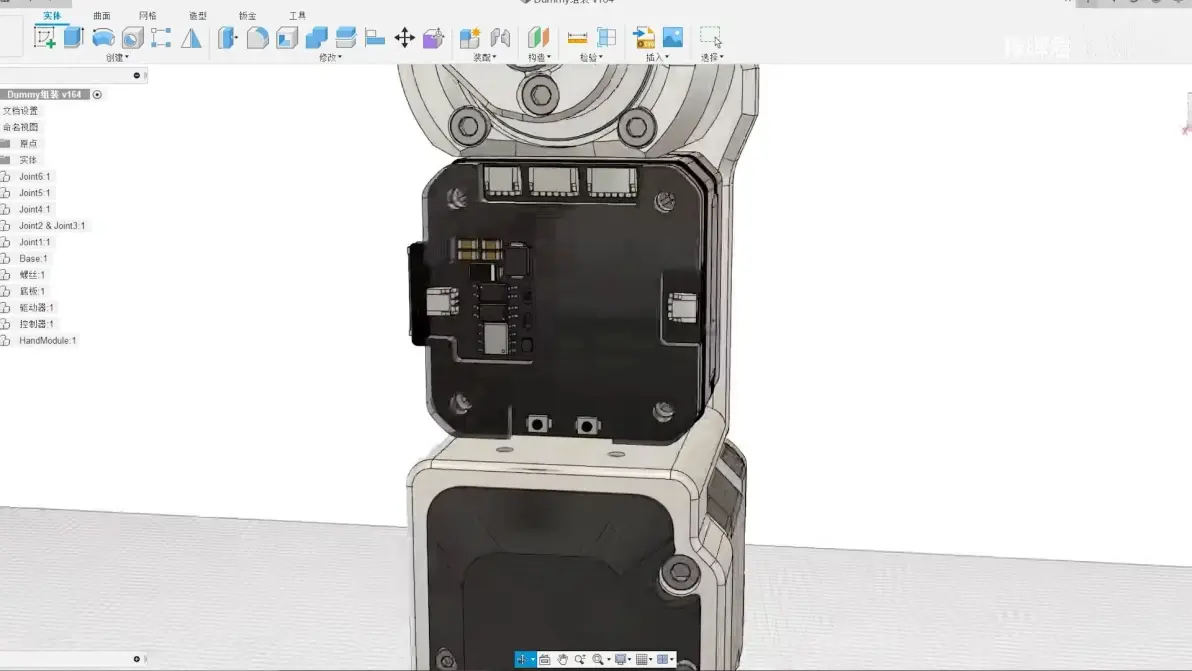Select the New Component tool
Viewport: 1192px width, 671px height.
tap(471, 38)
